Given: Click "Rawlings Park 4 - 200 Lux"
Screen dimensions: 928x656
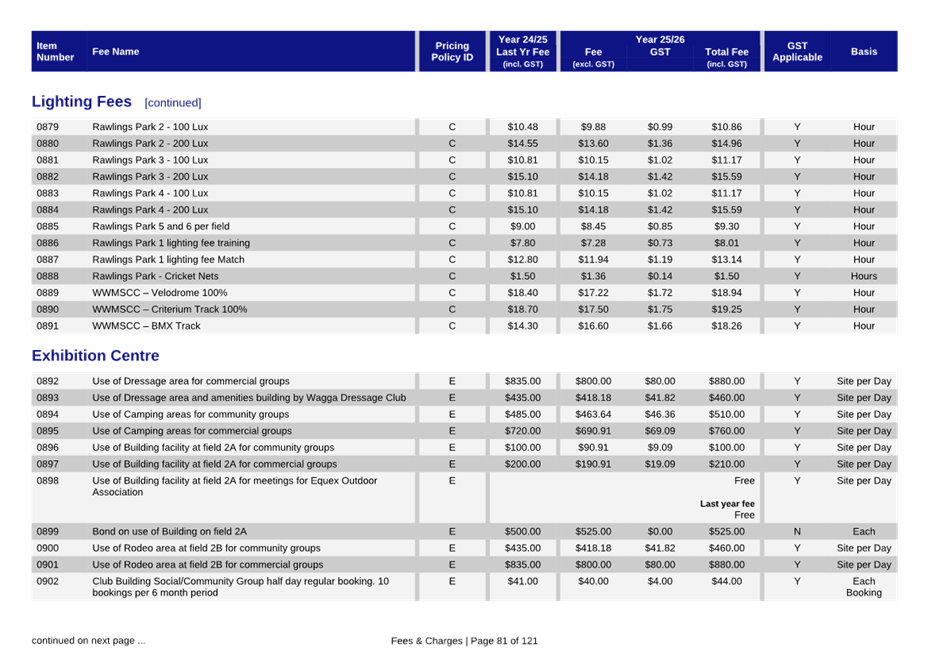Looking at the screenshot, I should [x=150, y=210].
